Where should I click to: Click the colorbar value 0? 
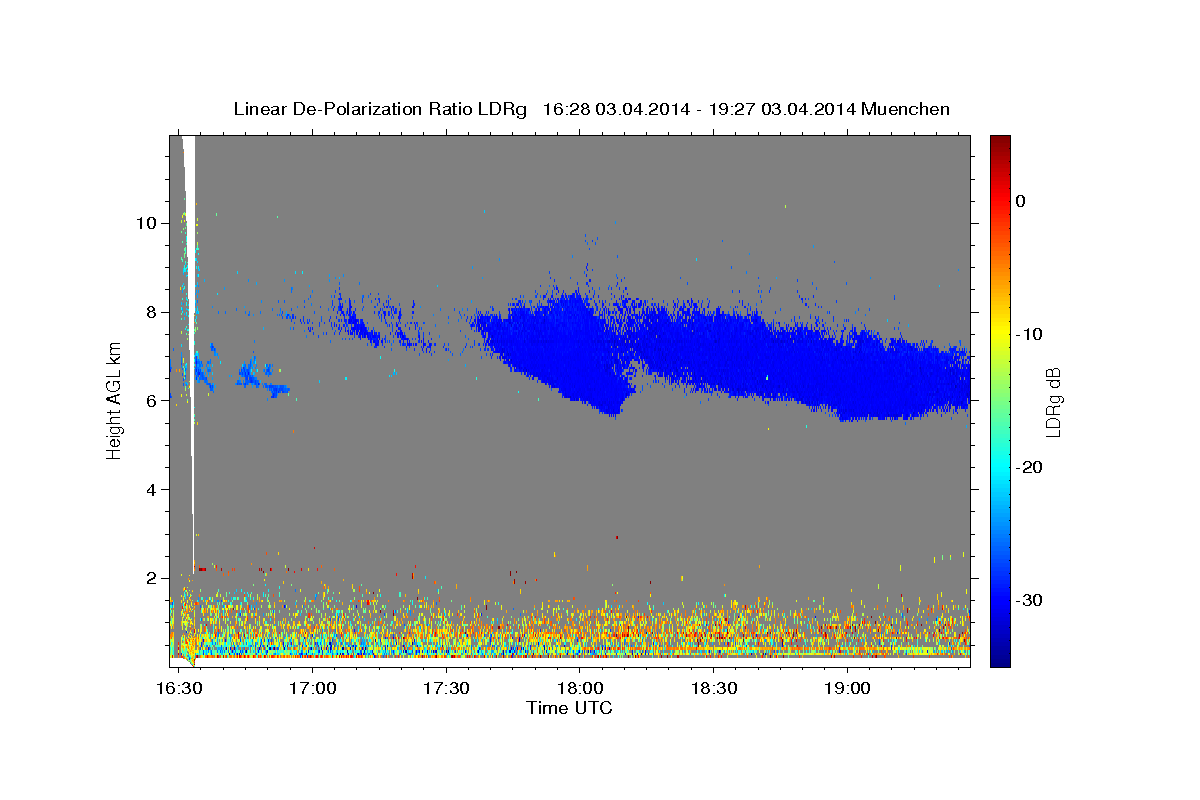click(x=1021, y=201)
